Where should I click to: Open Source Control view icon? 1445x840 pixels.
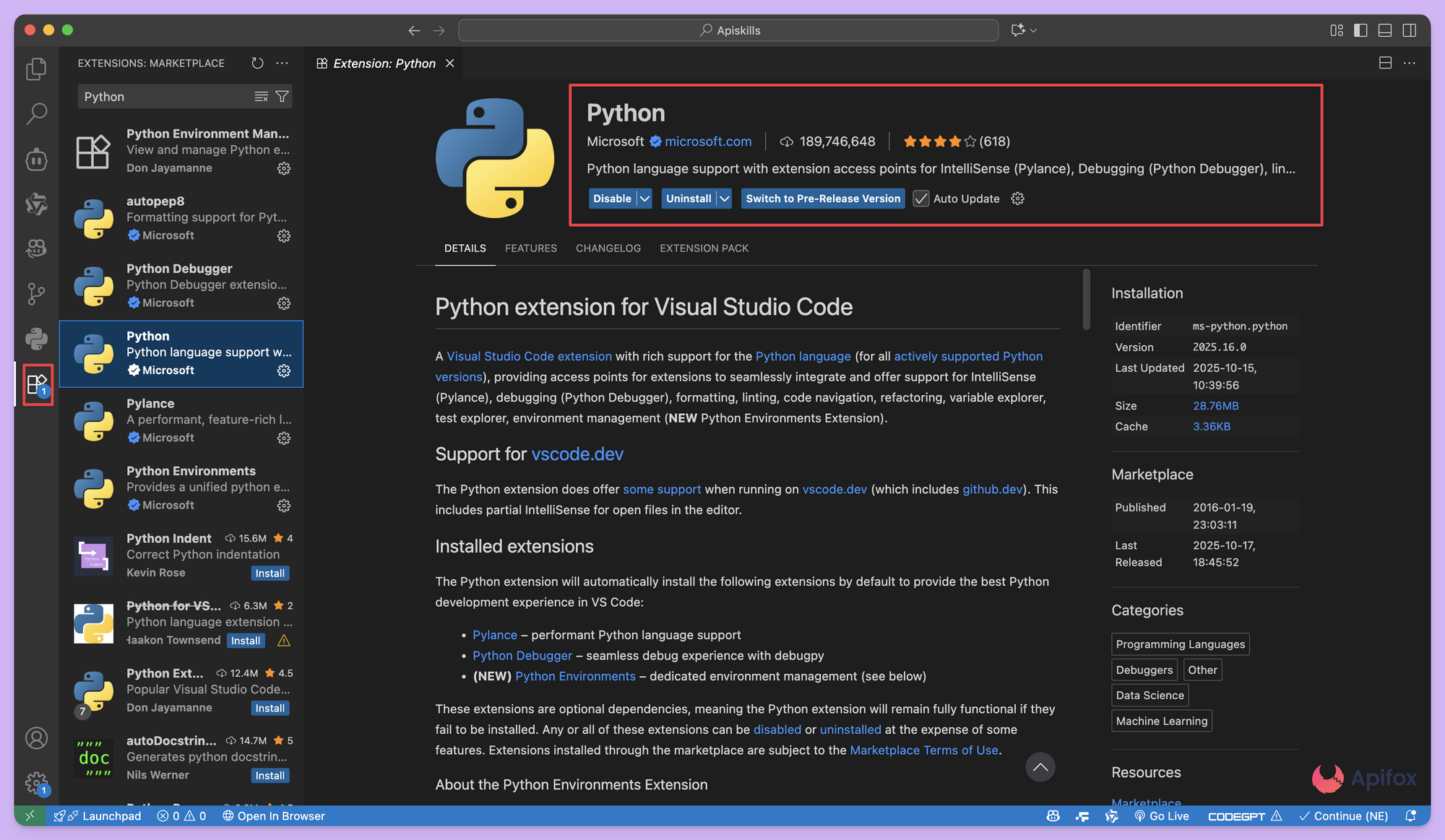36,293
